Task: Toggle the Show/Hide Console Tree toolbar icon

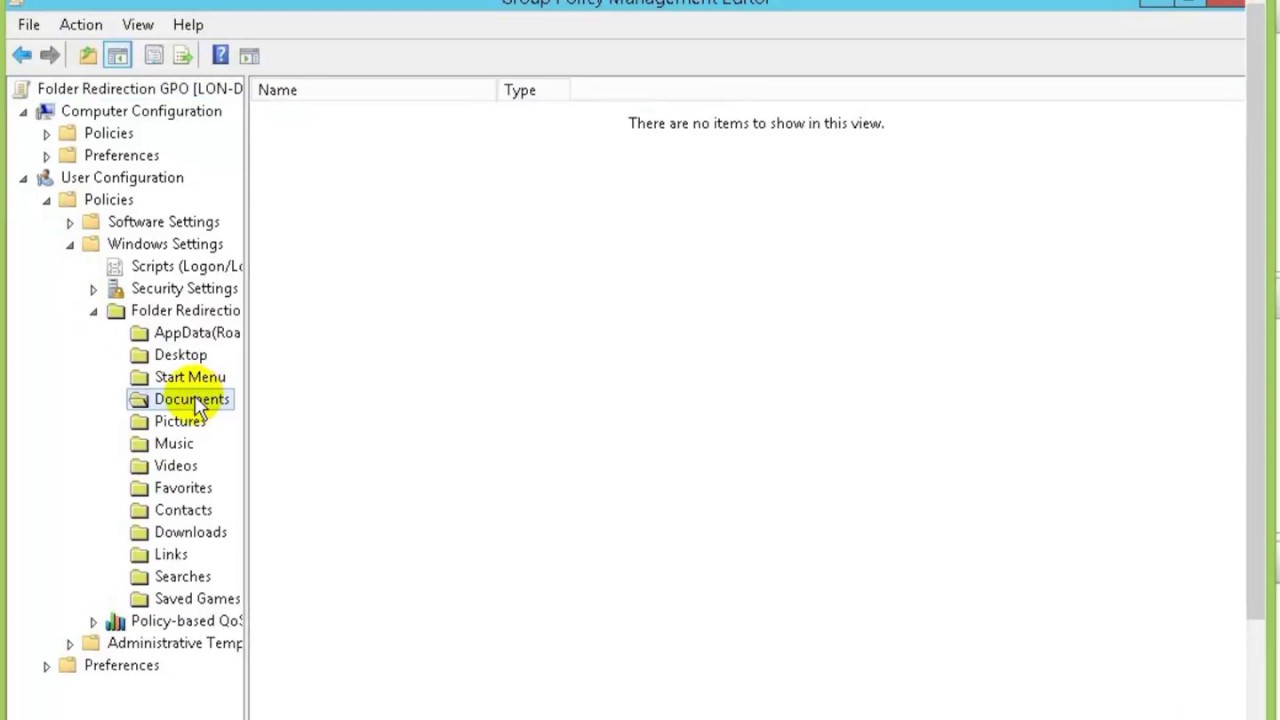Action: (117, 55)
